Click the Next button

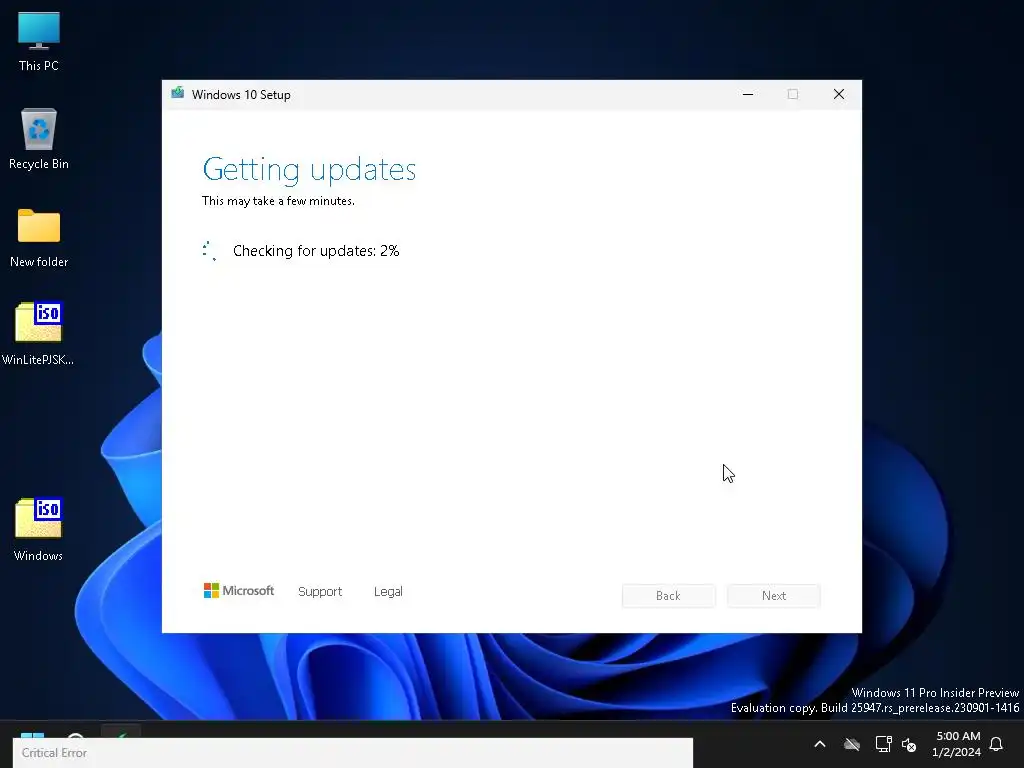point(774,596)
